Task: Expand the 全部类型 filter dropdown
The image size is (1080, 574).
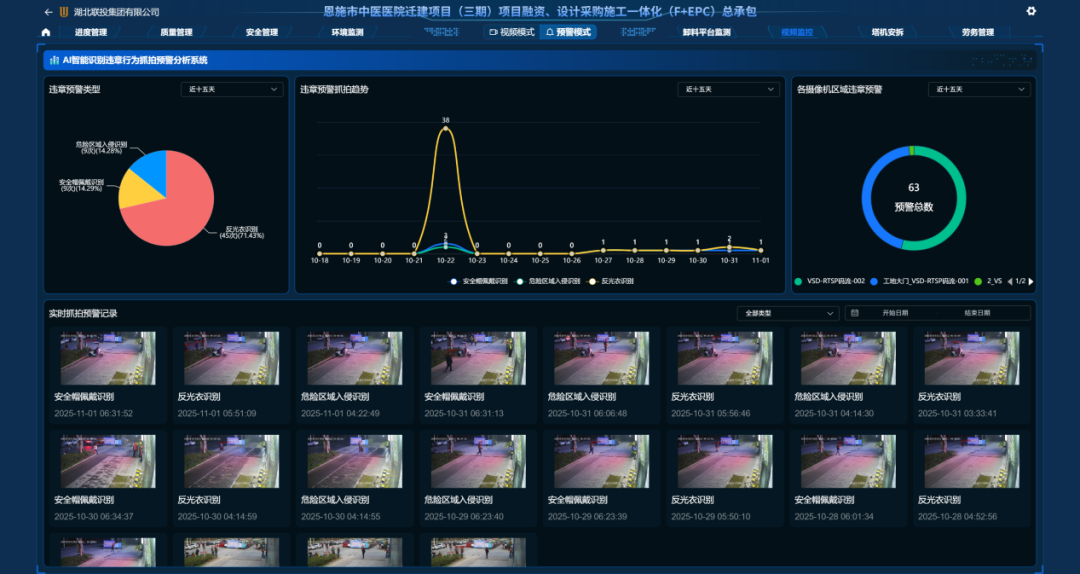Action: [x=787, y=313]
